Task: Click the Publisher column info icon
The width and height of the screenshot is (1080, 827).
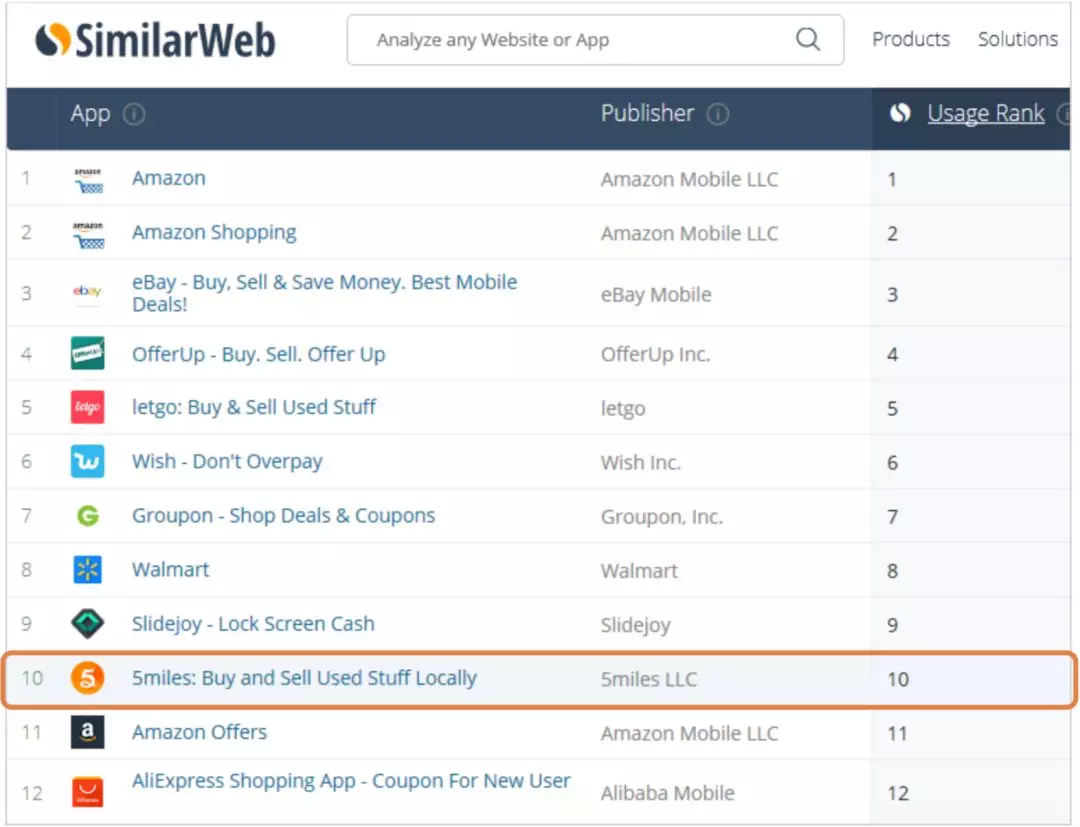Action: 718,114
